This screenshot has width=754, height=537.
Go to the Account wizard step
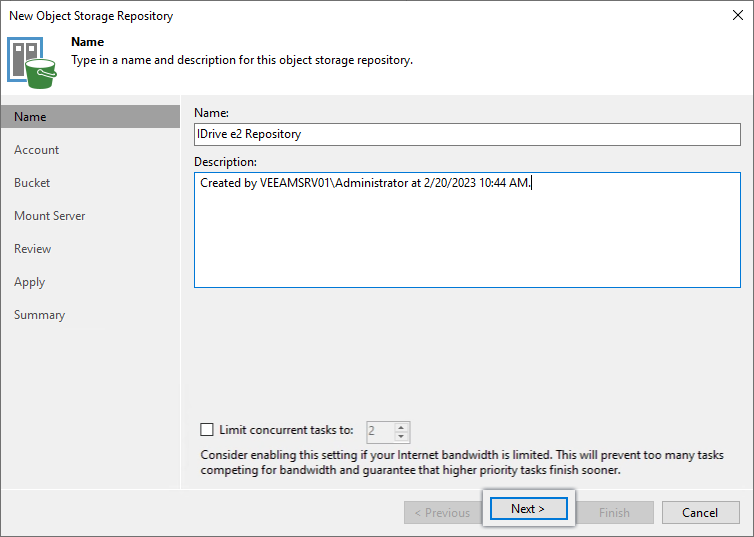(x=37, y=150)
